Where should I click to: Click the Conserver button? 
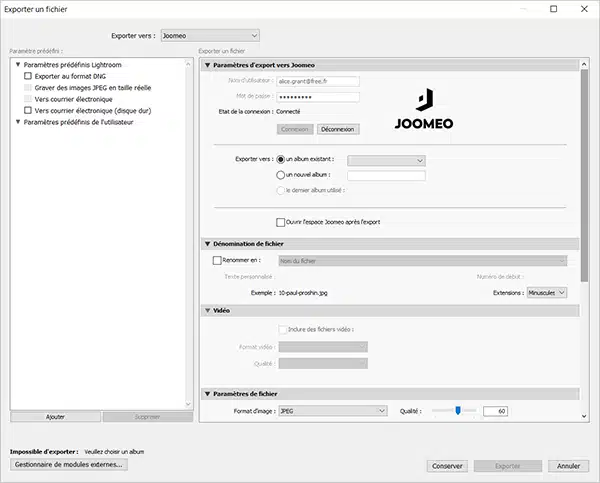click(x=447, y=466)
